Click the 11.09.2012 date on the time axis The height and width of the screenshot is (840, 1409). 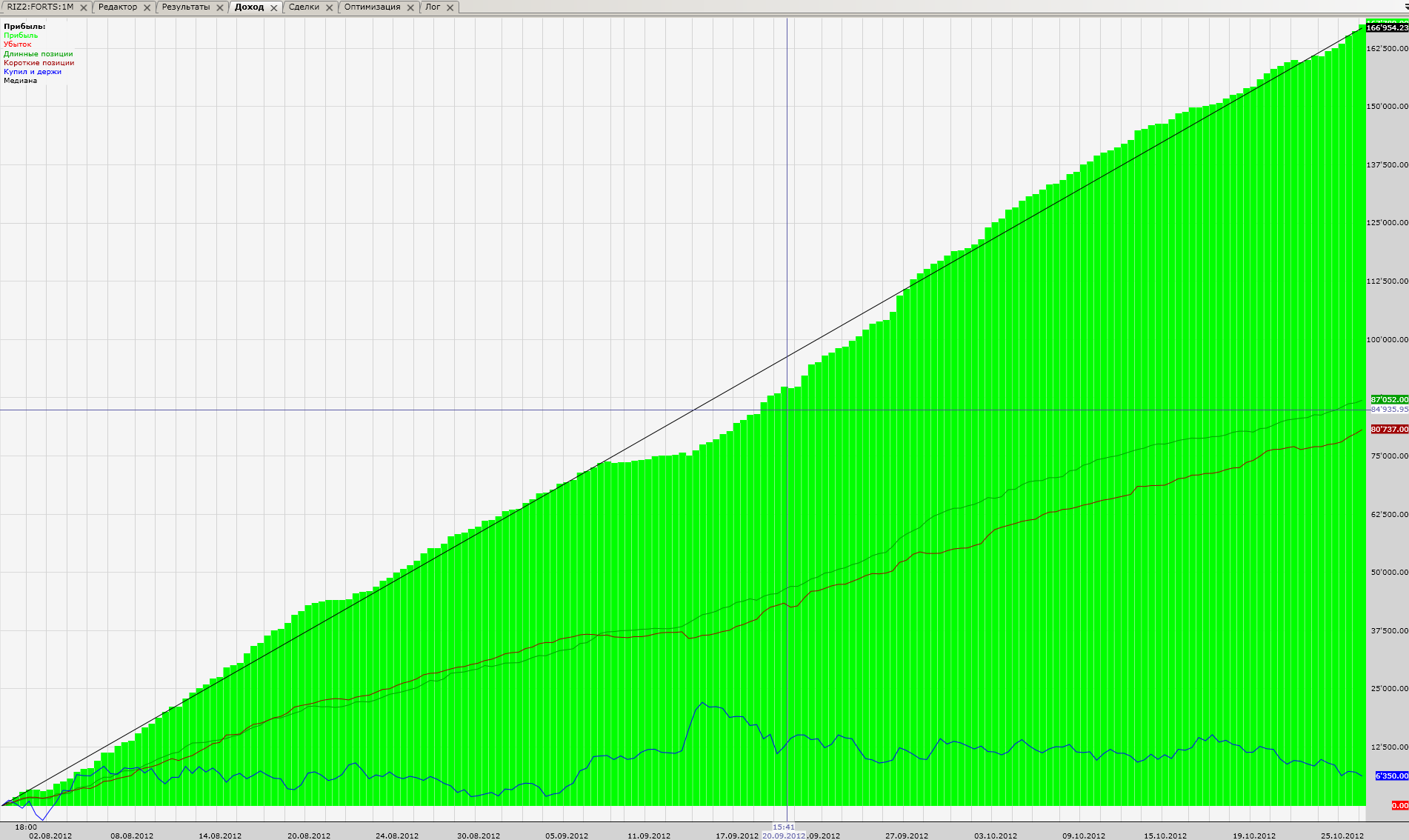649,836
